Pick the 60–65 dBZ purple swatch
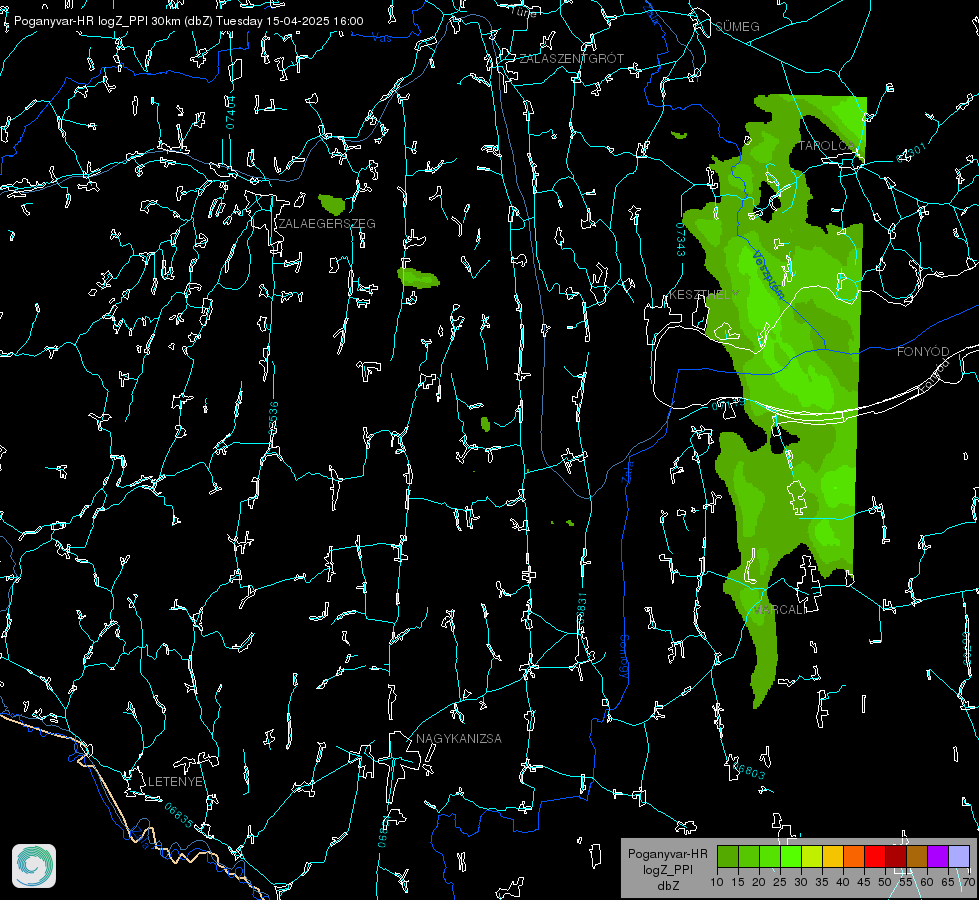Viewport: 979px width, 900px height. point(938,856)
